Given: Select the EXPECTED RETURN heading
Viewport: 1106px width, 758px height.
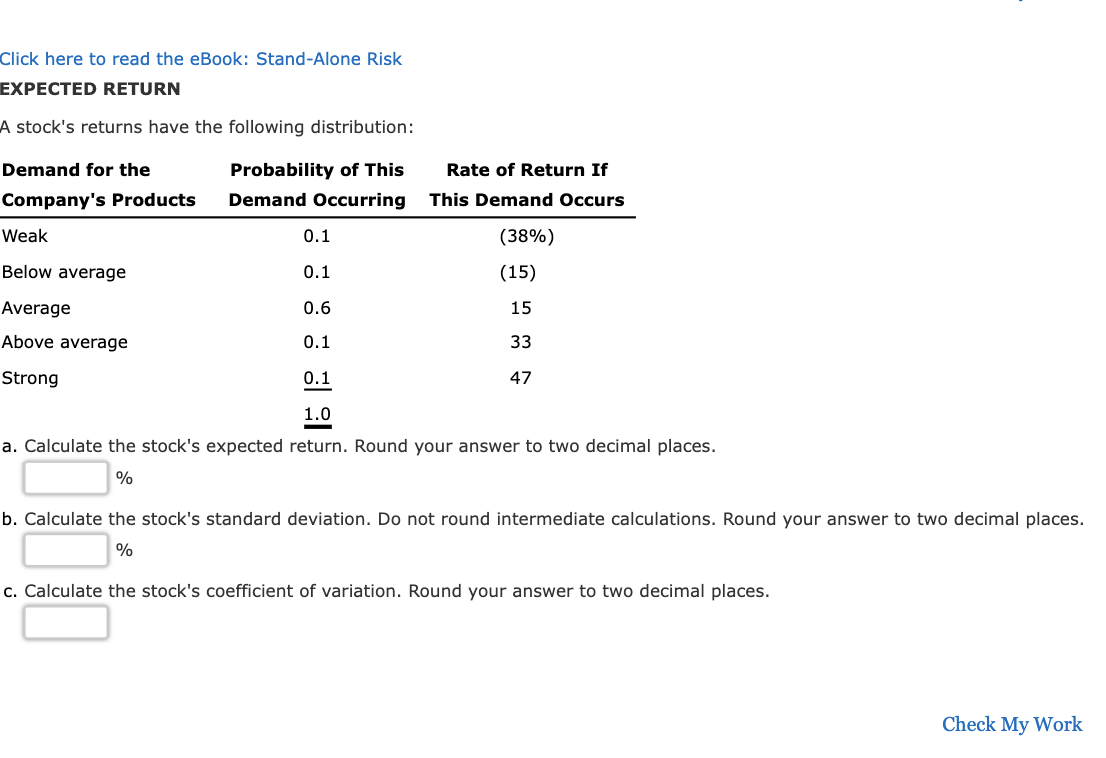Looking at the screenshot, I should pos(90,89).
